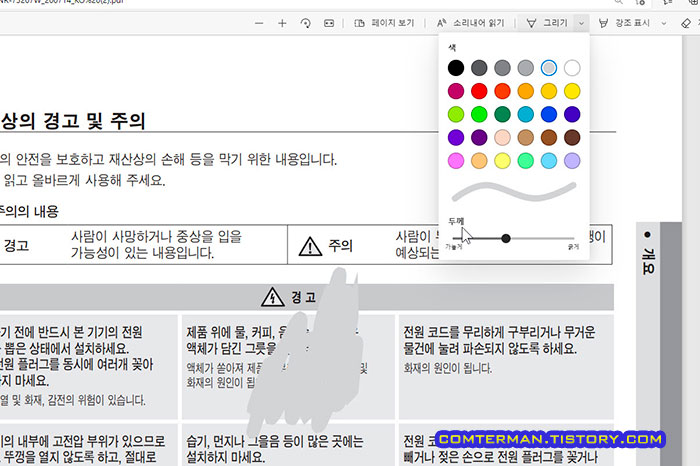The image size is (700, 466).
Task: Select the pastel orange swatch
Action: point(479,161)
